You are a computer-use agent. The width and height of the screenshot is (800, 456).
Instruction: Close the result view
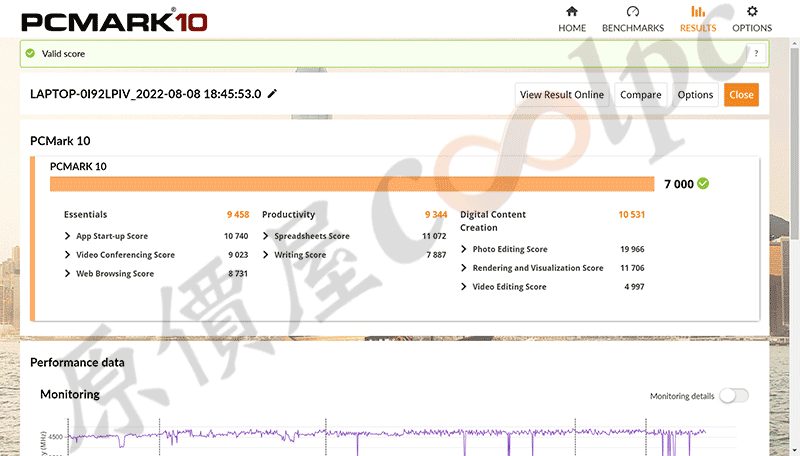pos(741,94)
